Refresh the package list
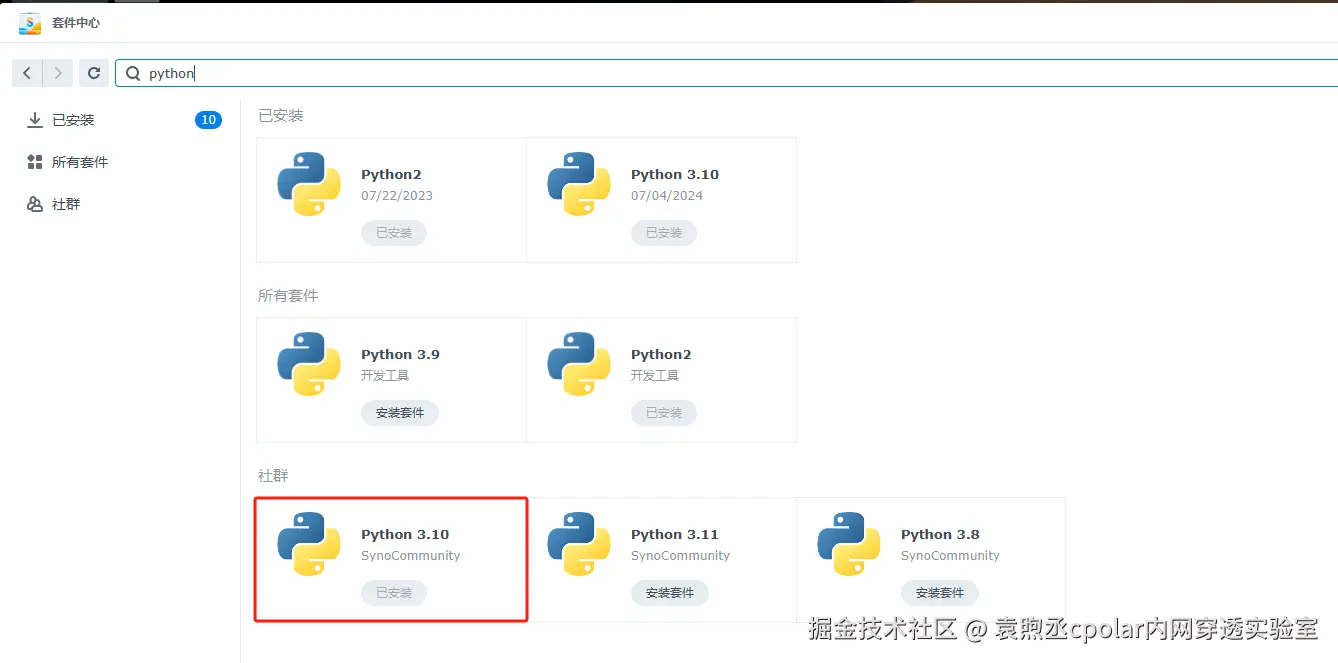This screenshot has width=1338, height=663. 94,73
